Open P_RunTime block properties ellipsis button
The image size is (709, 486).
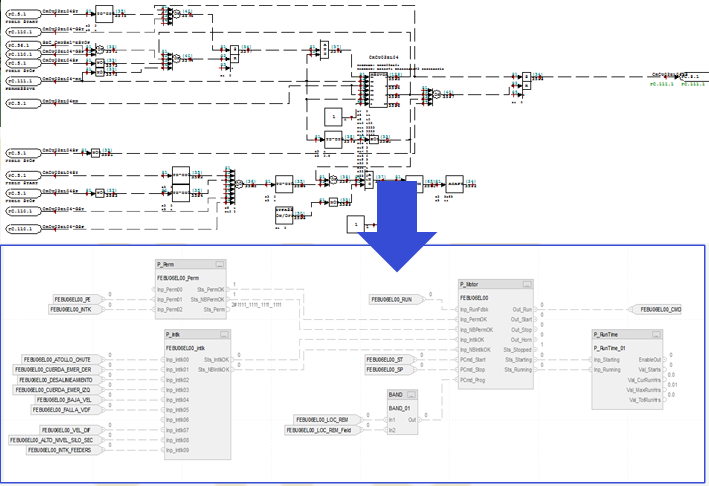658,336
